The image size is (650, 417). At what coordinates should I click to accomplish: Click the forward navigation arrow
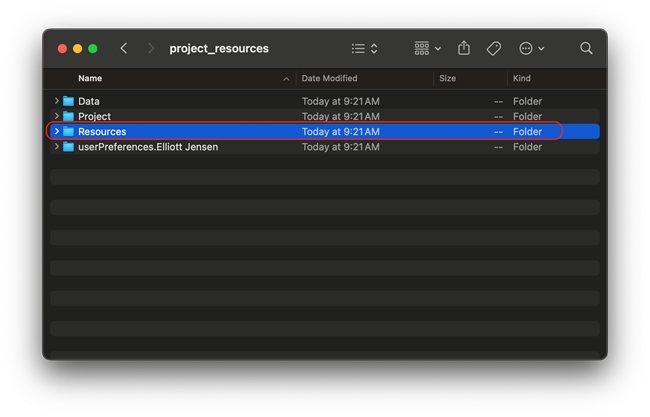click(x=151, y=48)
